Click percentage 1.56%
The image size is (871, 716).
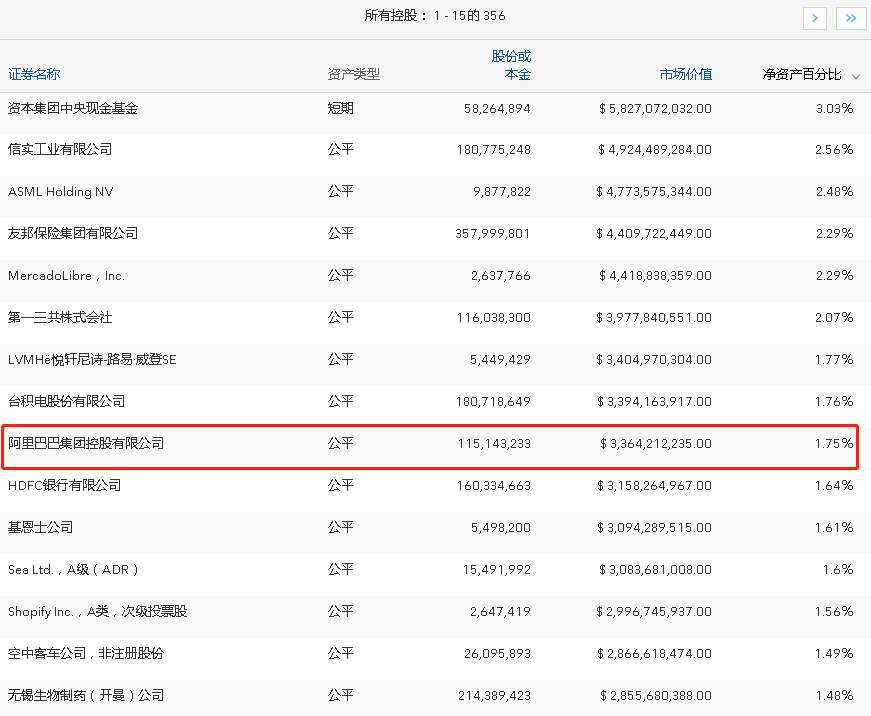pyautogui.click(x=834, y=611)
